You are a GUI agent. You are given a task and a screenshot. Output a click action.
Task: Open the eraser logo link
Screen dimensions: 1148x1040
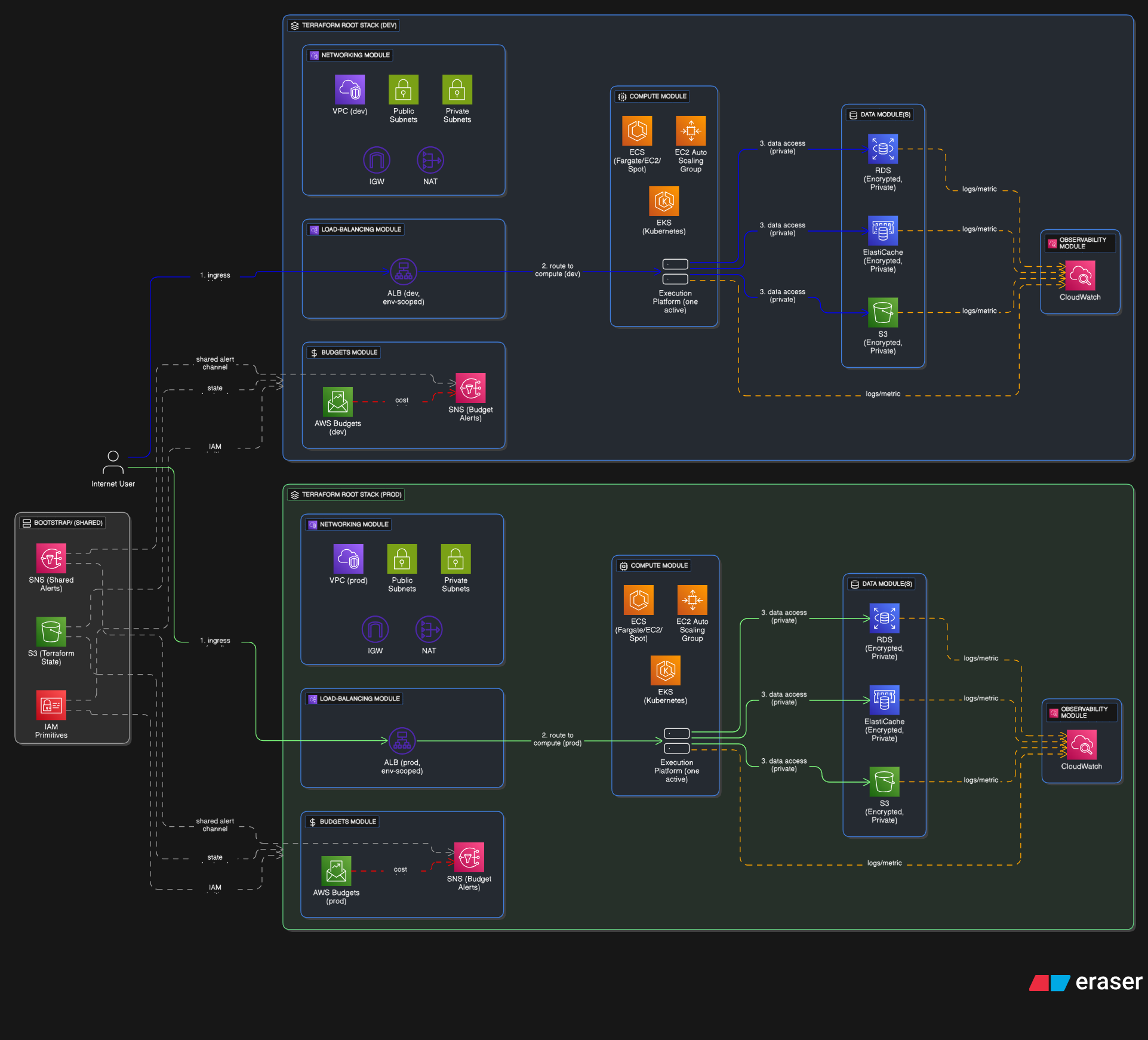click(x=1086, y=983)
